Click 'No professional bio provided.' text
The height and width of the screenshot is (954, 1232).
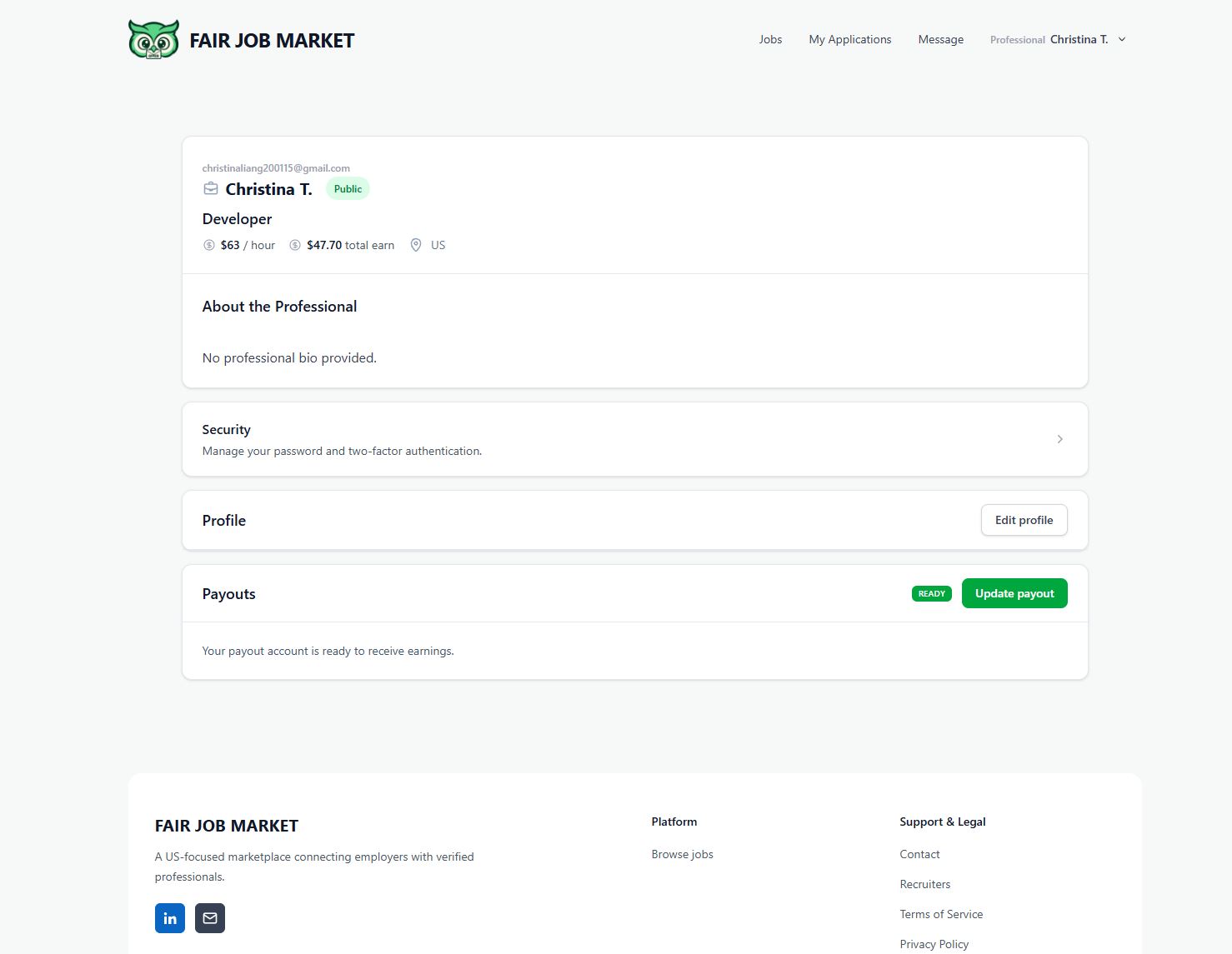(x=289, y=358)
